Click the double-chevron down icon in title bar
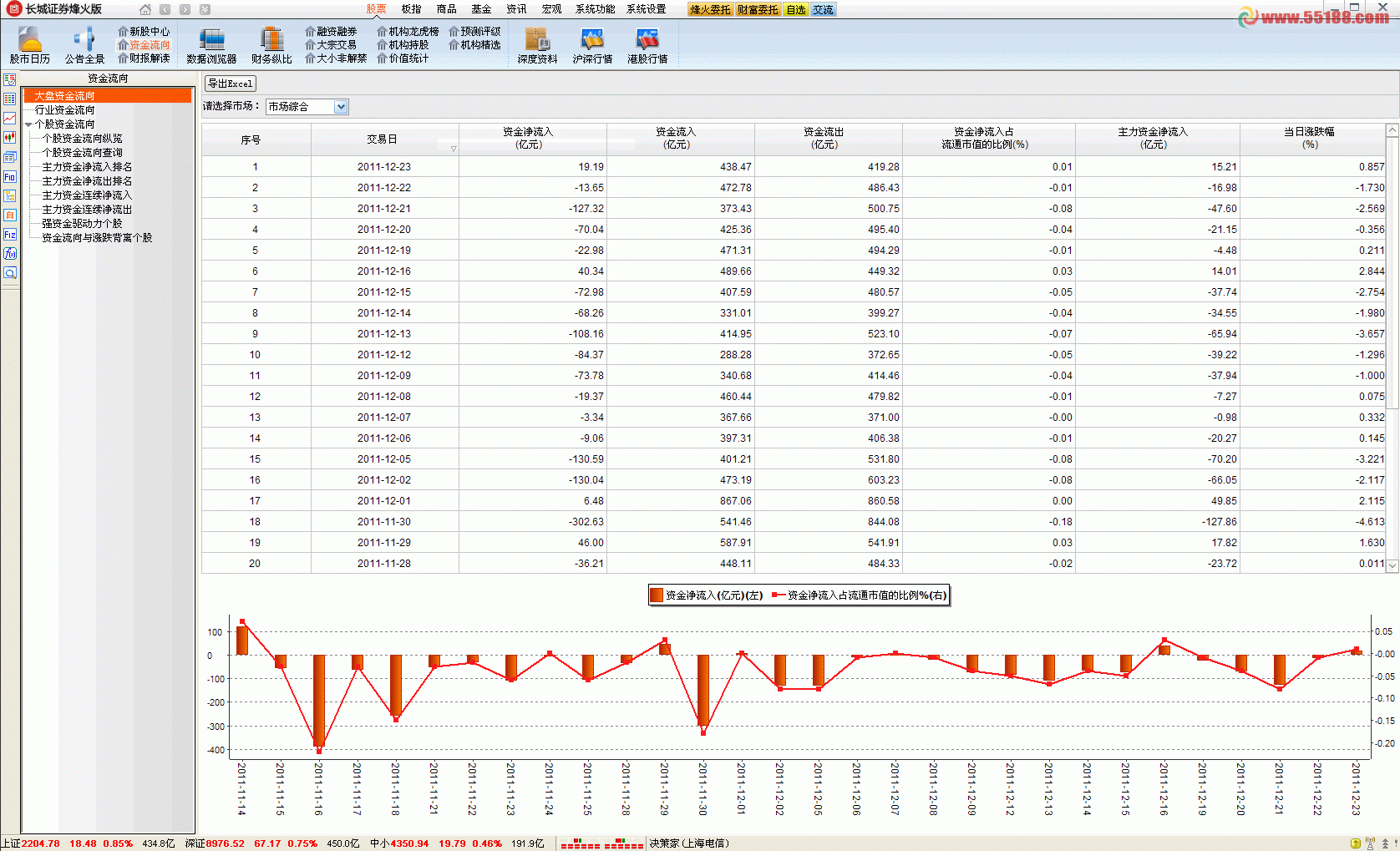This screenshot has width=1400, height=851. pyautogui.click(x=205, y=9)
